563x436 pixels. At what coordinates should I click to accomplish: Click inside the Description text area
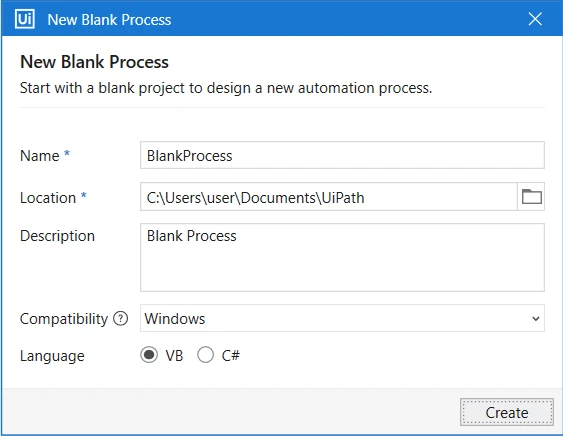click(x=342, y=257)
